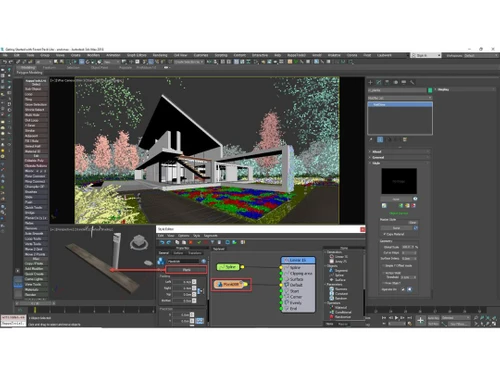Open the Modify tab in the command panel
The height and width of the screenshot is (375, 500).
tap(379, 82)
